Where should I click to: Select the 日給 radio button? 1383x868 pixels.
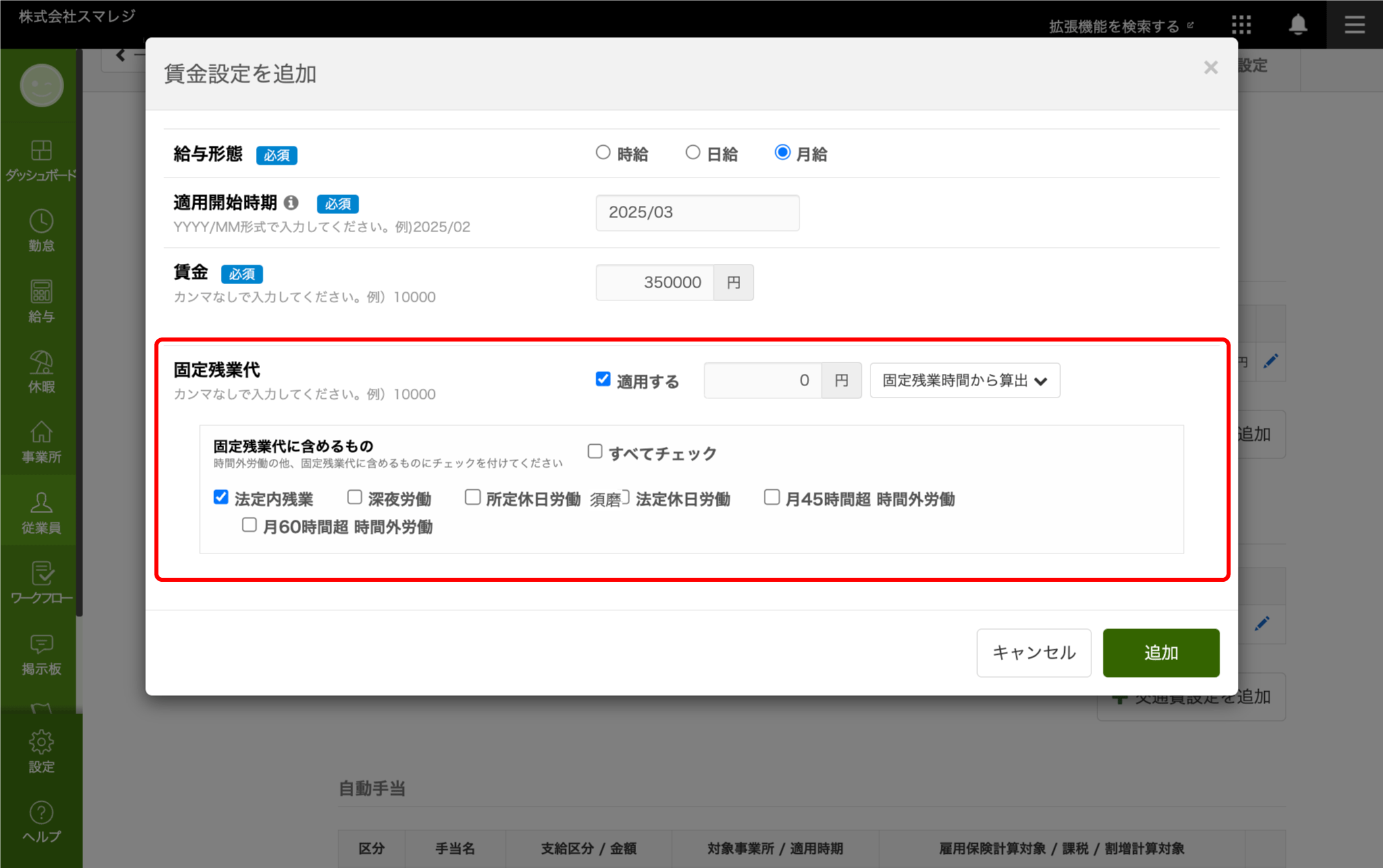(x=693, y=153)
